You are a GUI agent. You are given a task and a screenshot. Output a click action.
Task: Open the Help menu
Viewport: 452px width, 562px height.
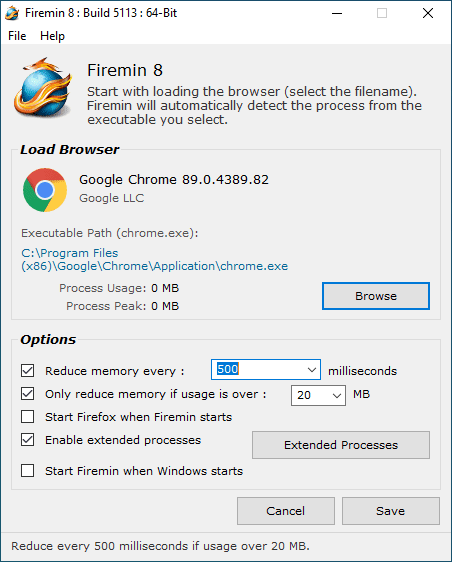coord(52,36)
